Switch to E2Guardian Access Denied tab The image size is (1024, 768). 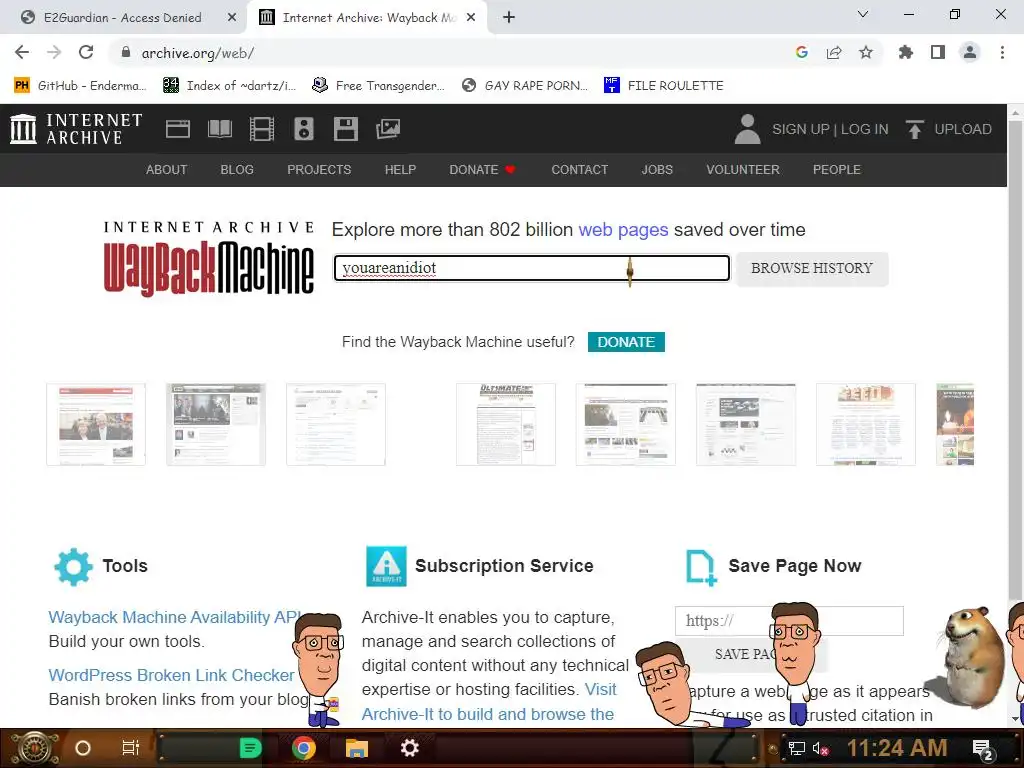[123, 18]
